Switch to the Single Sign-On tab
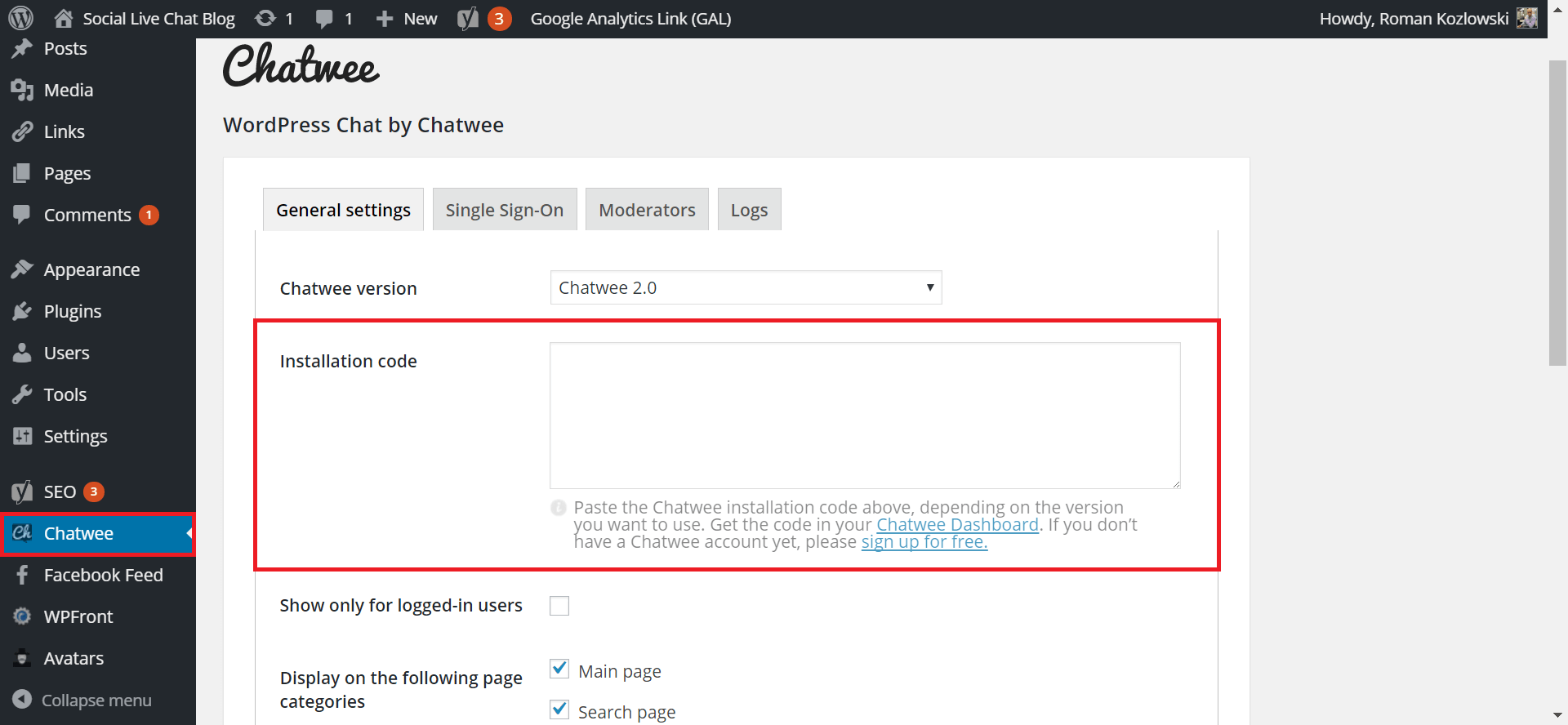Screen dimensions: 1568x725 505,210
